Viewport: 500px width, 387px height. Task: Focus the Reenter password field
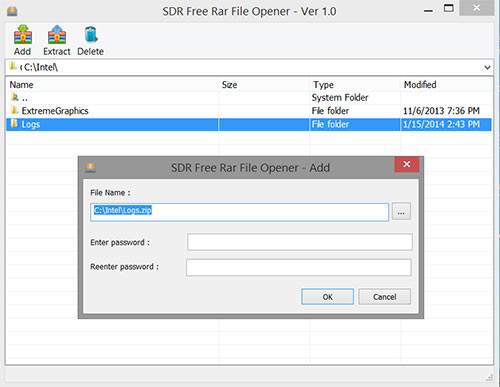coord(299,268)
